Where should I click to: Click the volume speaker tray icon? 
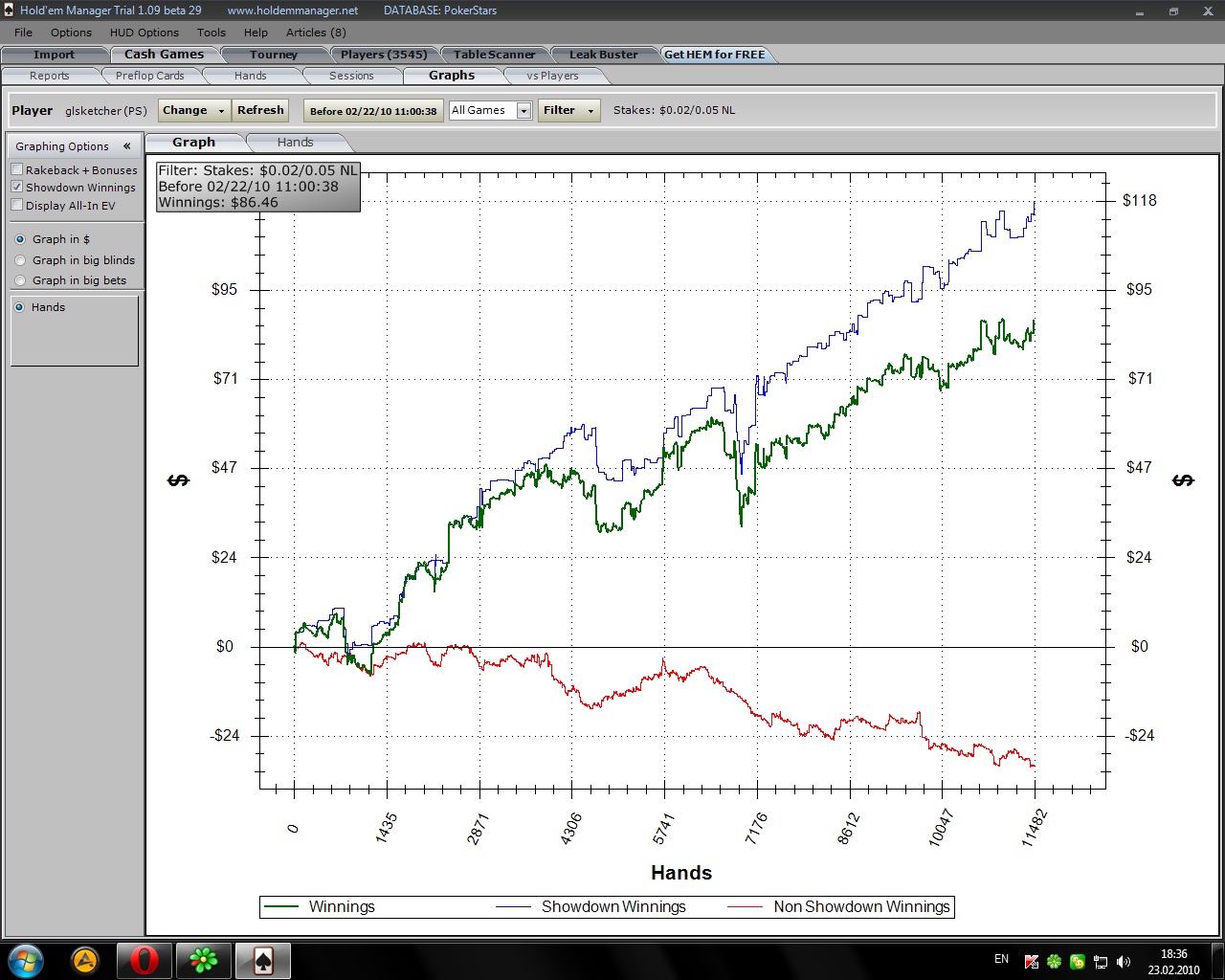(1123, 962)
